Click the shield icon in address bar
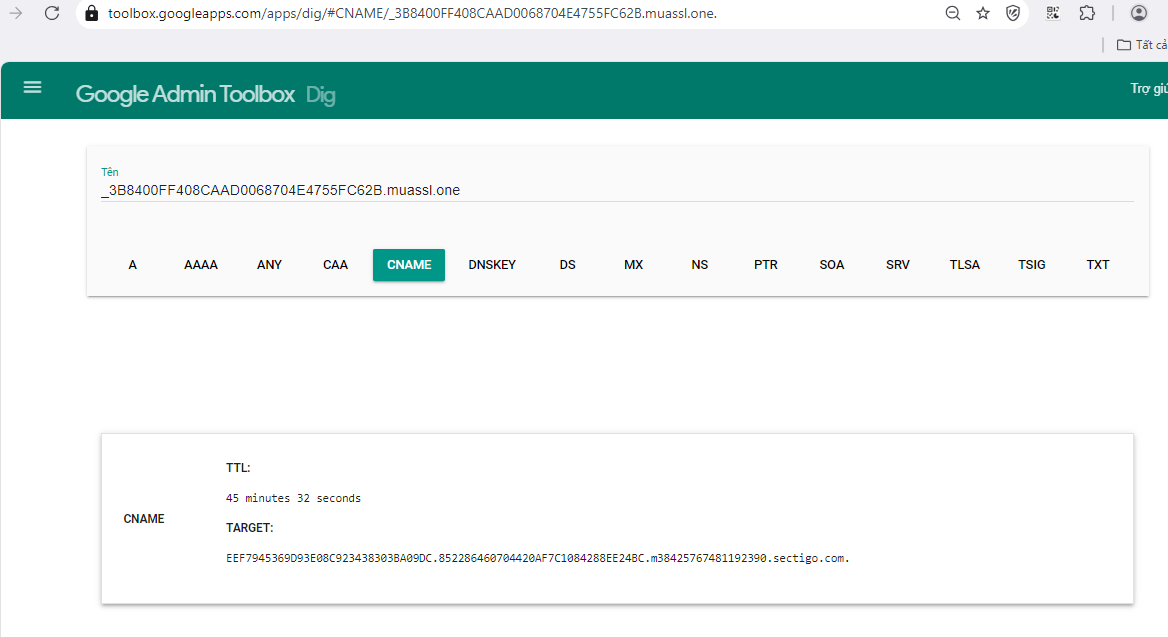1168x637 pixels. click(1013, 13)
